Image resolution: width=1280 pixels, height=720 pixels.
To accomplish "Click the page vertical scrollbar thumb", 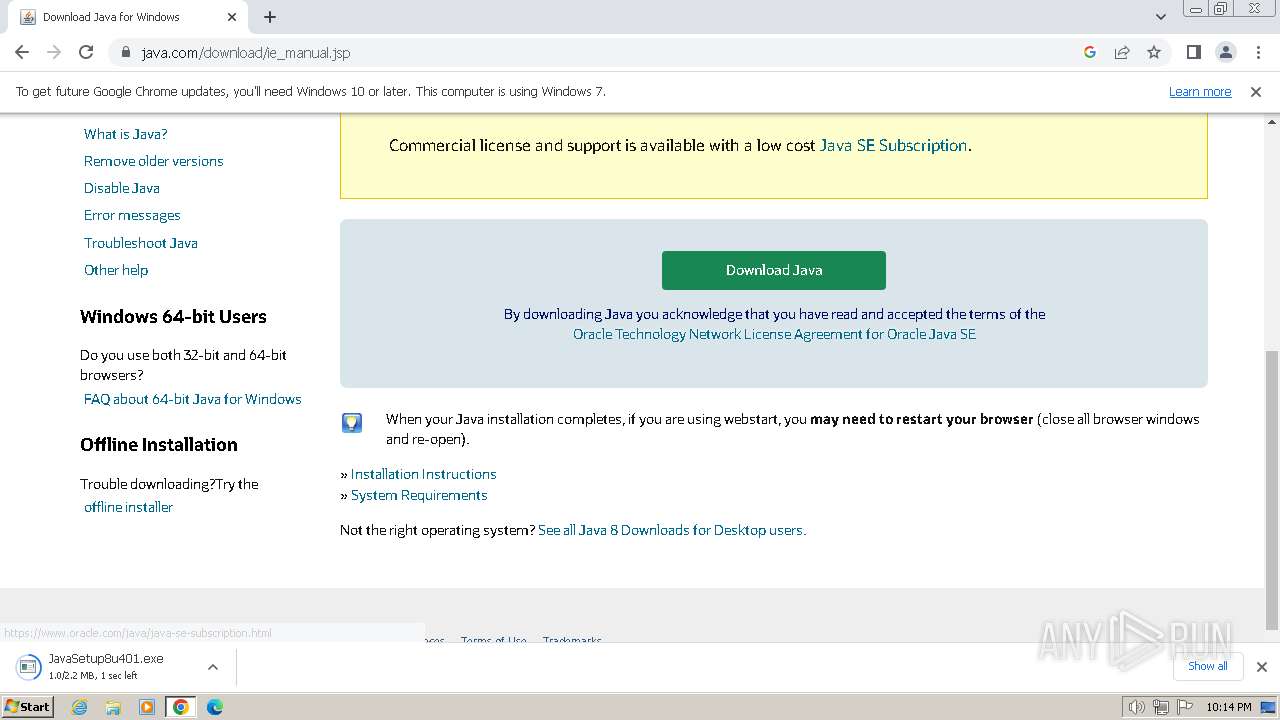I will (1271, 490).
